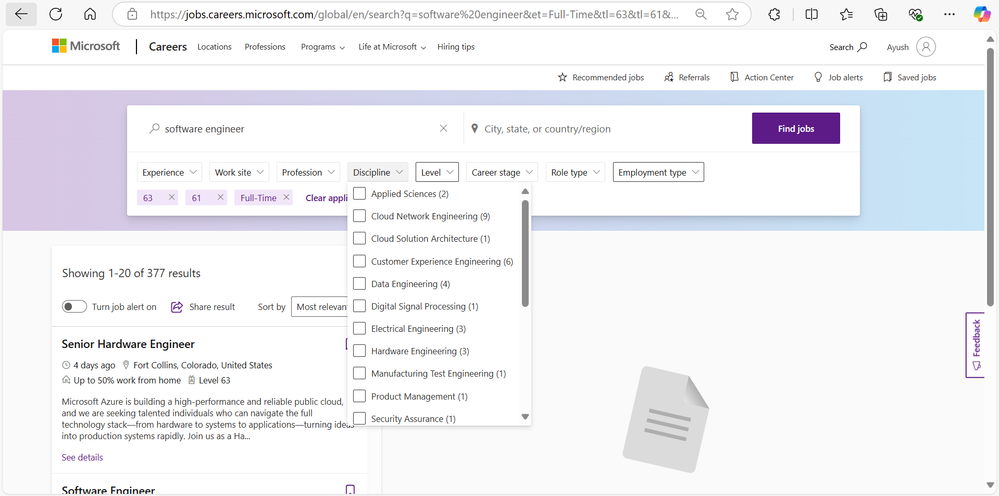Open the Profession filter dropdown
The width and height of the screenshot is (999, 496).
pos(308,173)
